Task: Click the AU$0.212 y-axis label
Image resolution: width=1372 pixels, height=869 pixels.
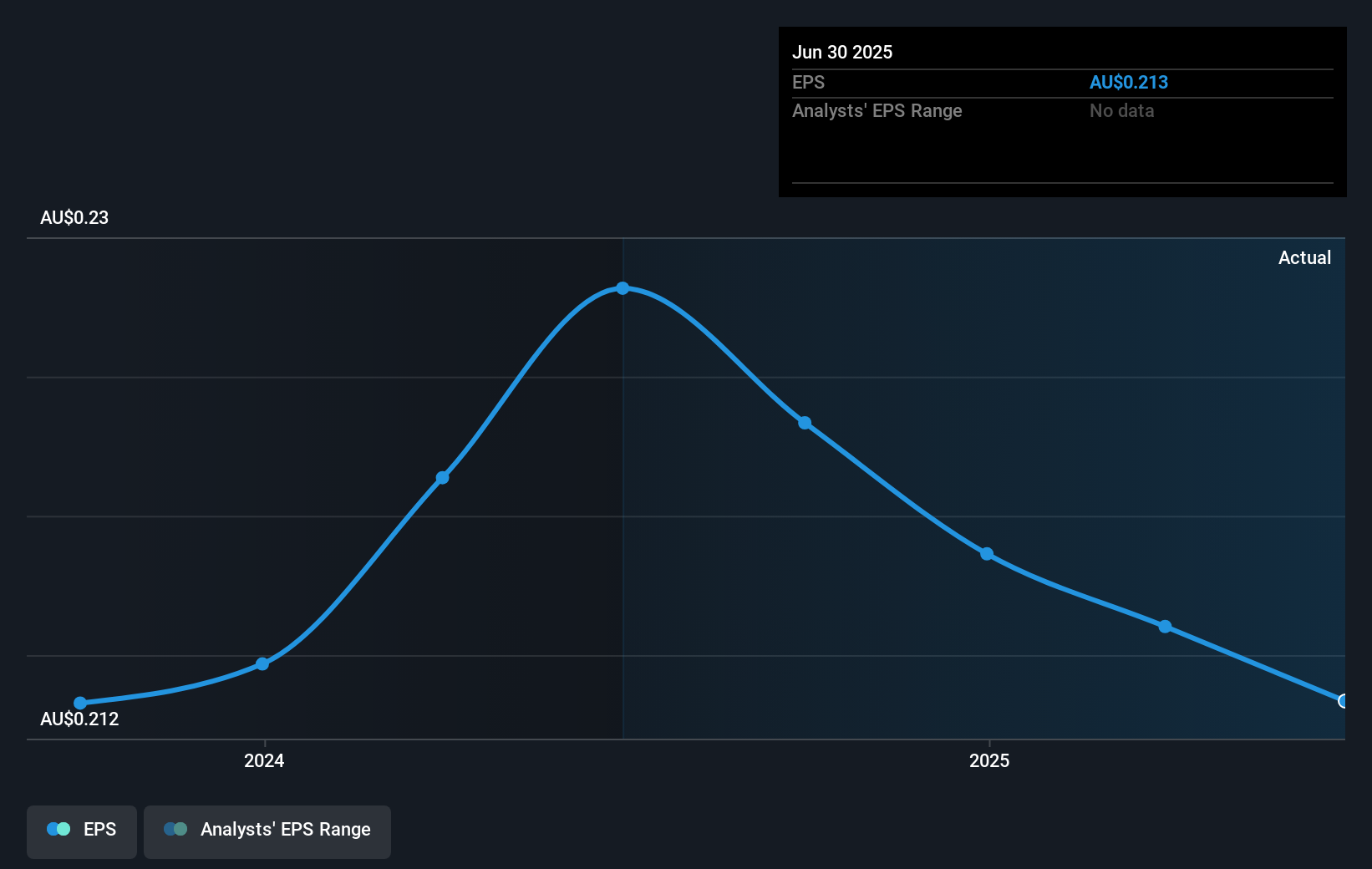Action: (79, 719)
